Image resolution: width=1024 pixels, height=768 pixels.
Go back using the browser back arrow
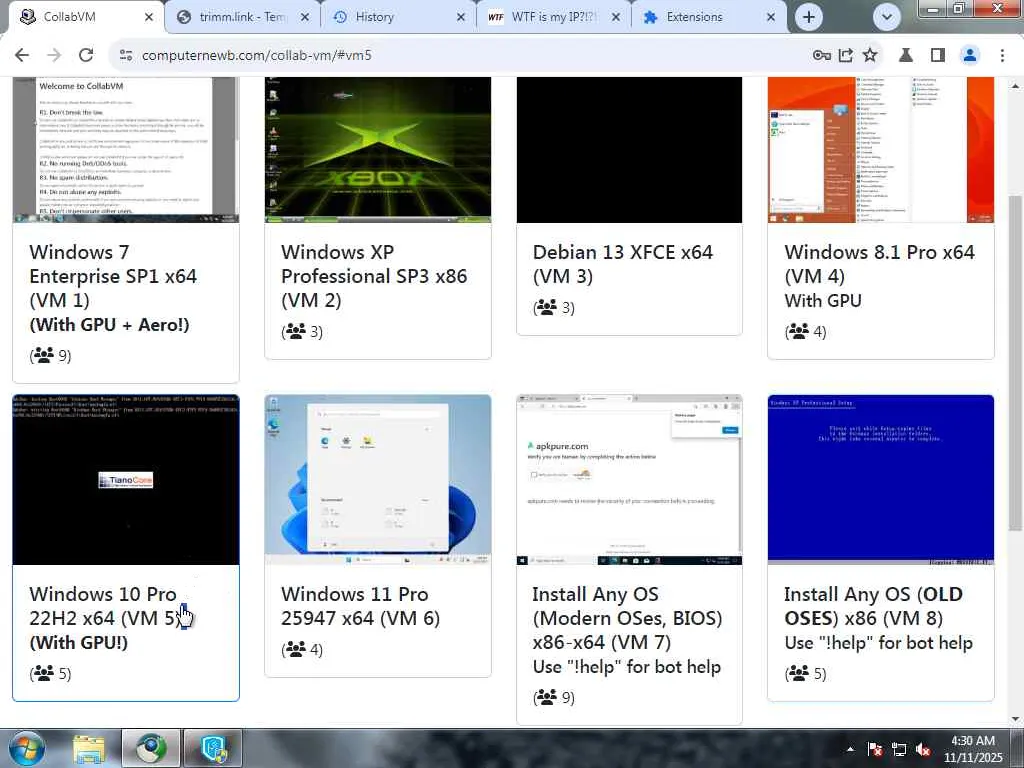click(x=22, y=56)
